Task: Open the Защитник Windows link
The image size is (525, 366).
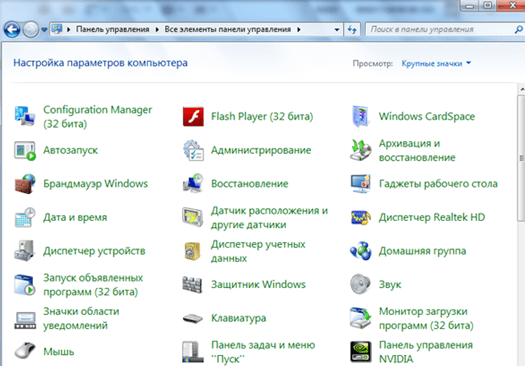Action: click(258, 284)
